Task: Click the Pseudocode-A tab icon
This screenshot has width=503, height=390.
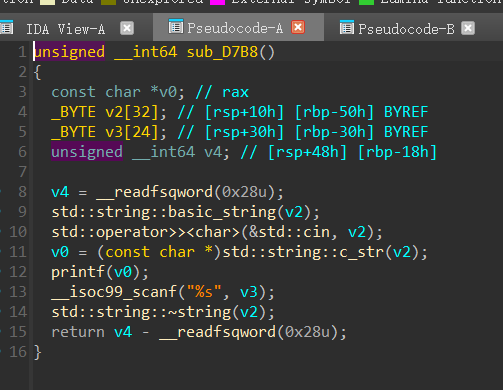Action: [x=176, y=26]
